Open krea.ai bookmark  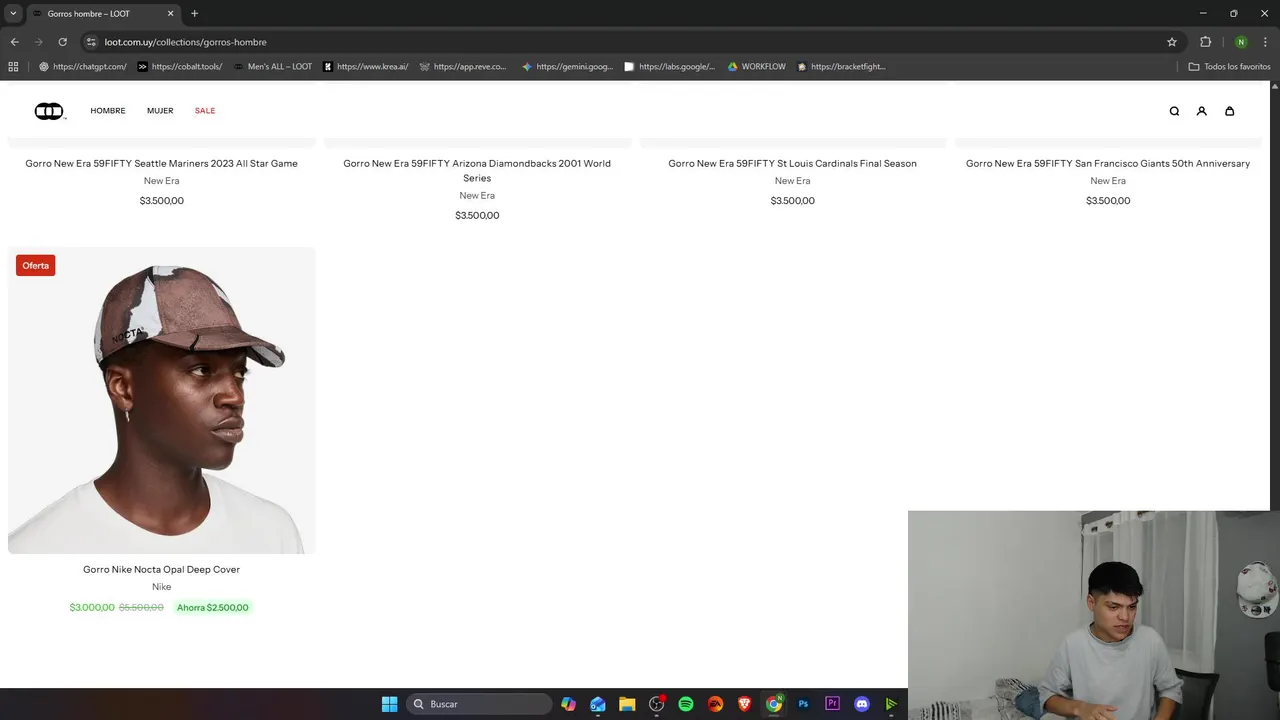[365, 67]
